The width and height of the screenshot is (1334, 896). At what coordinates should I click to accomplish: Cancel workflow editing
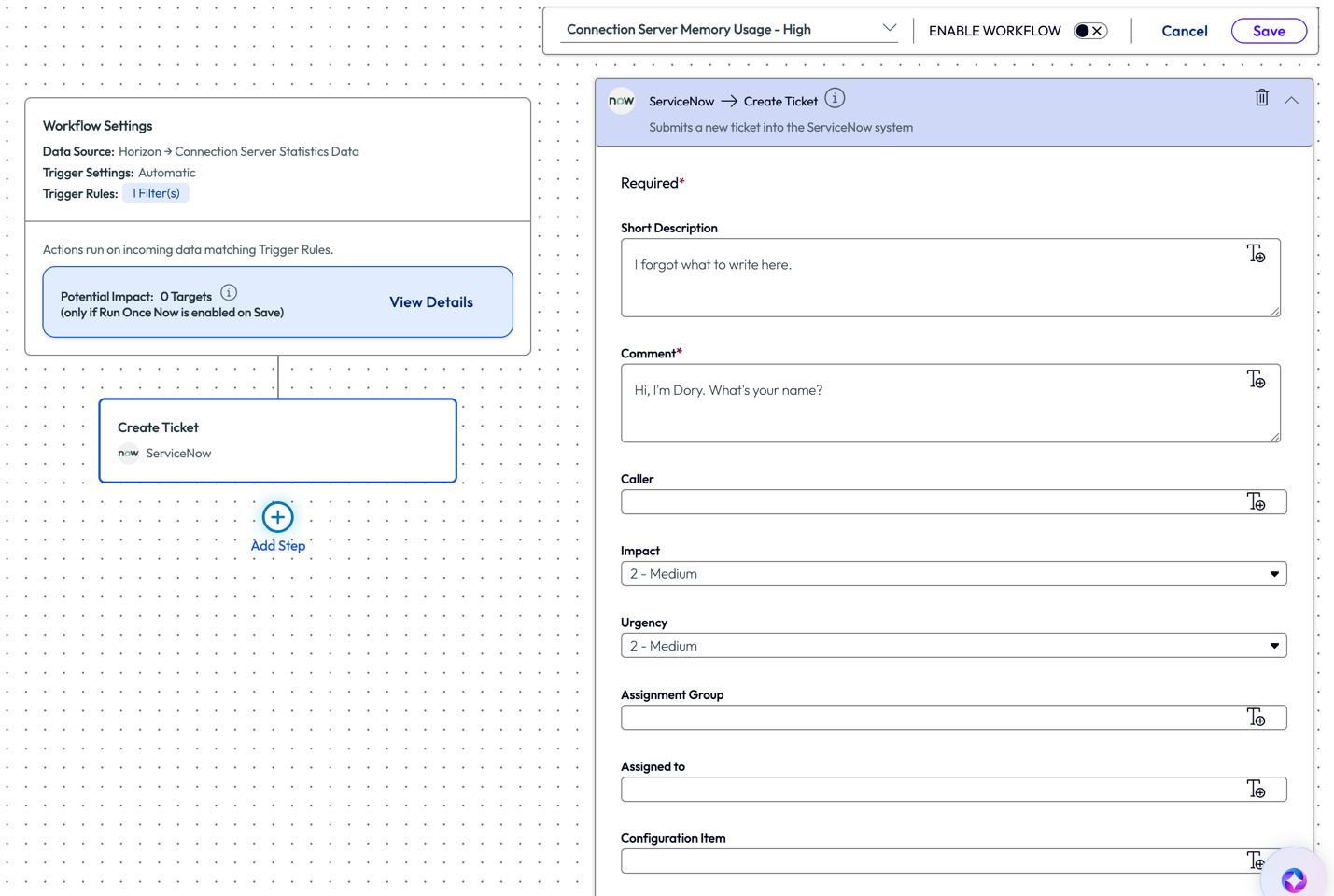click(1184, 31)
